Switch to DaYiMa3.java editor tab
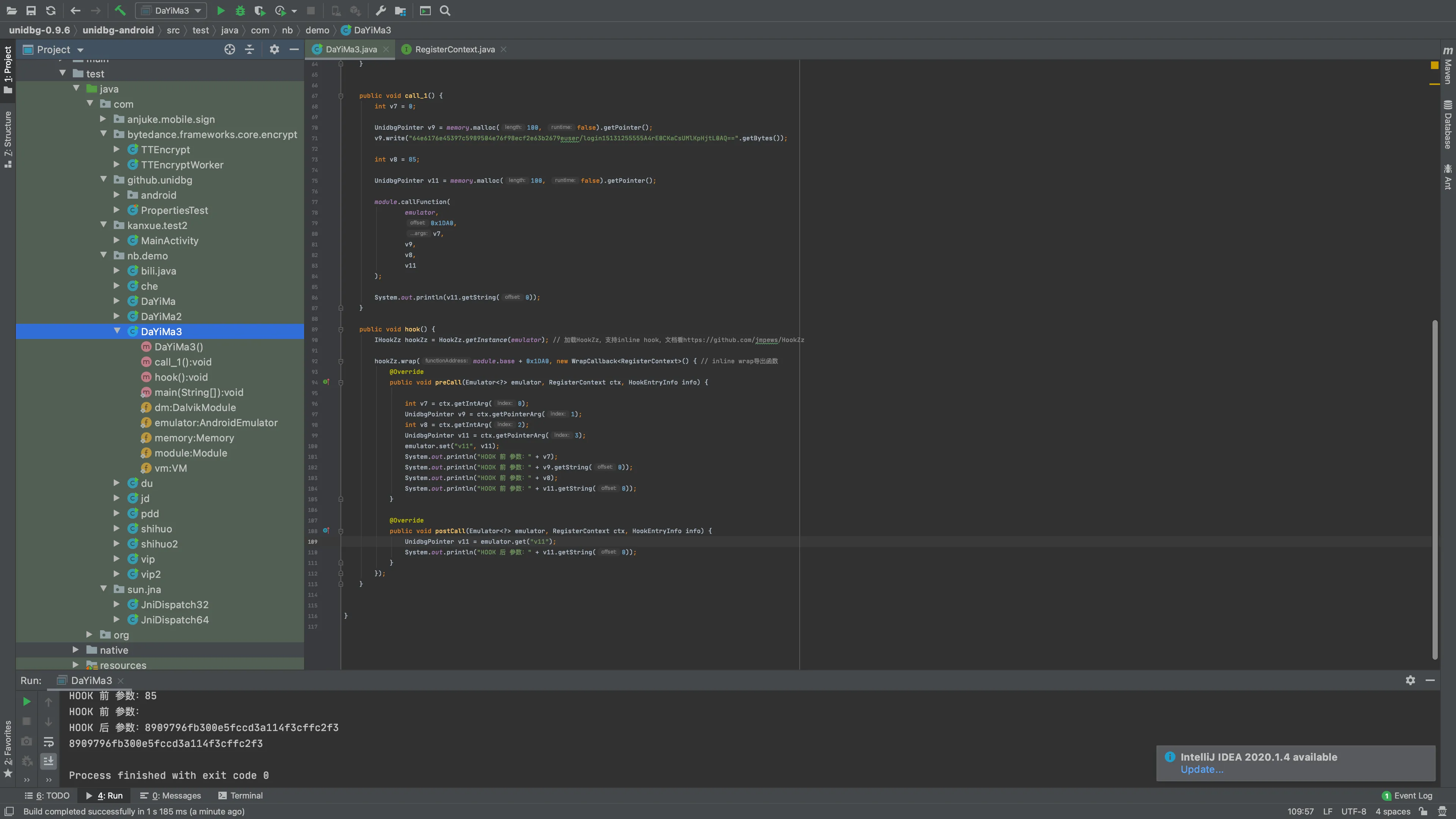Image resolution: width=1456 pixels, height=819 pixels. tap(351, 49)
